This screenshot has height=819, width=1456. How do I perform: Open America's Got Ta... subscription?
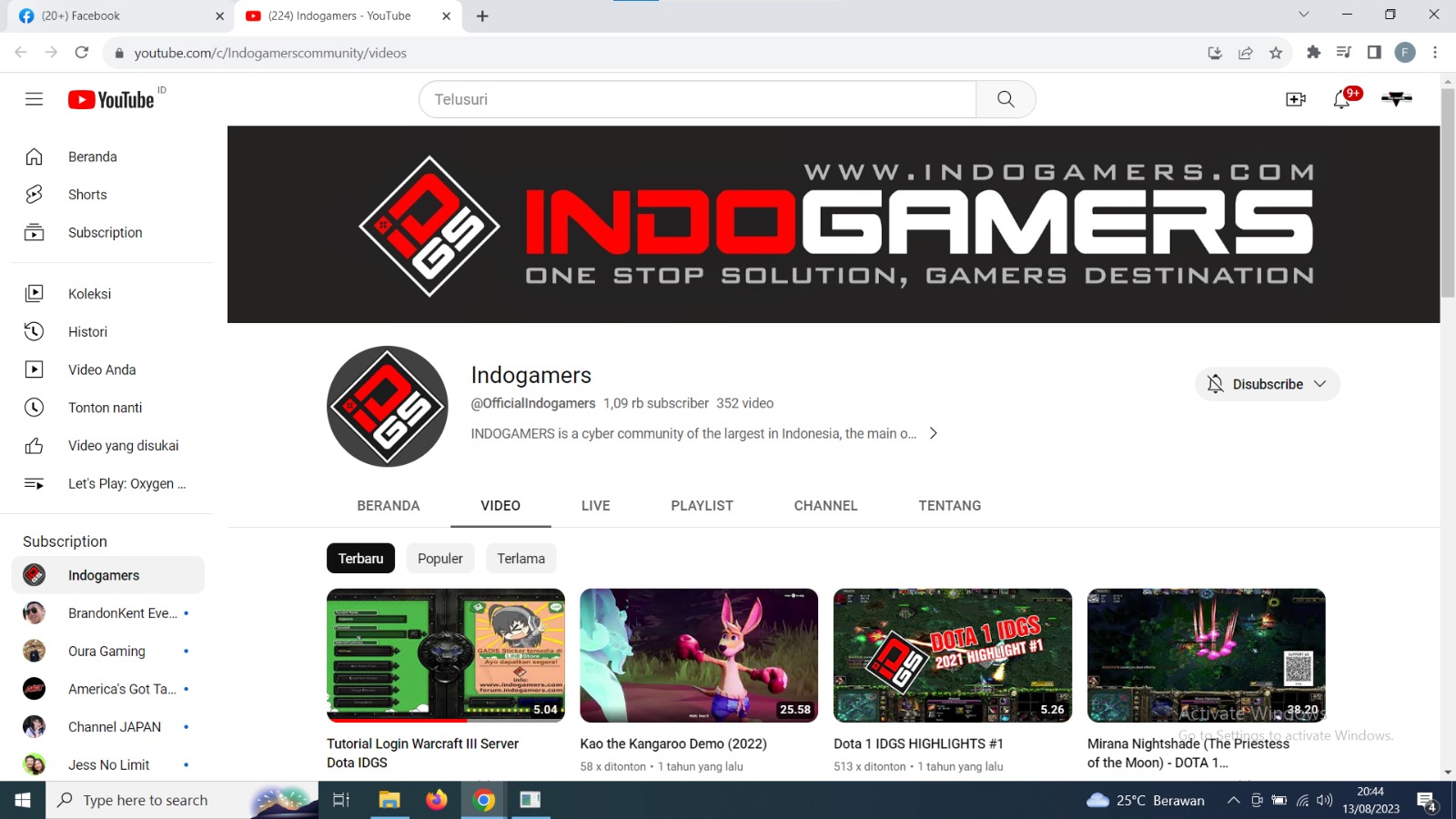[x=108, y=689]
